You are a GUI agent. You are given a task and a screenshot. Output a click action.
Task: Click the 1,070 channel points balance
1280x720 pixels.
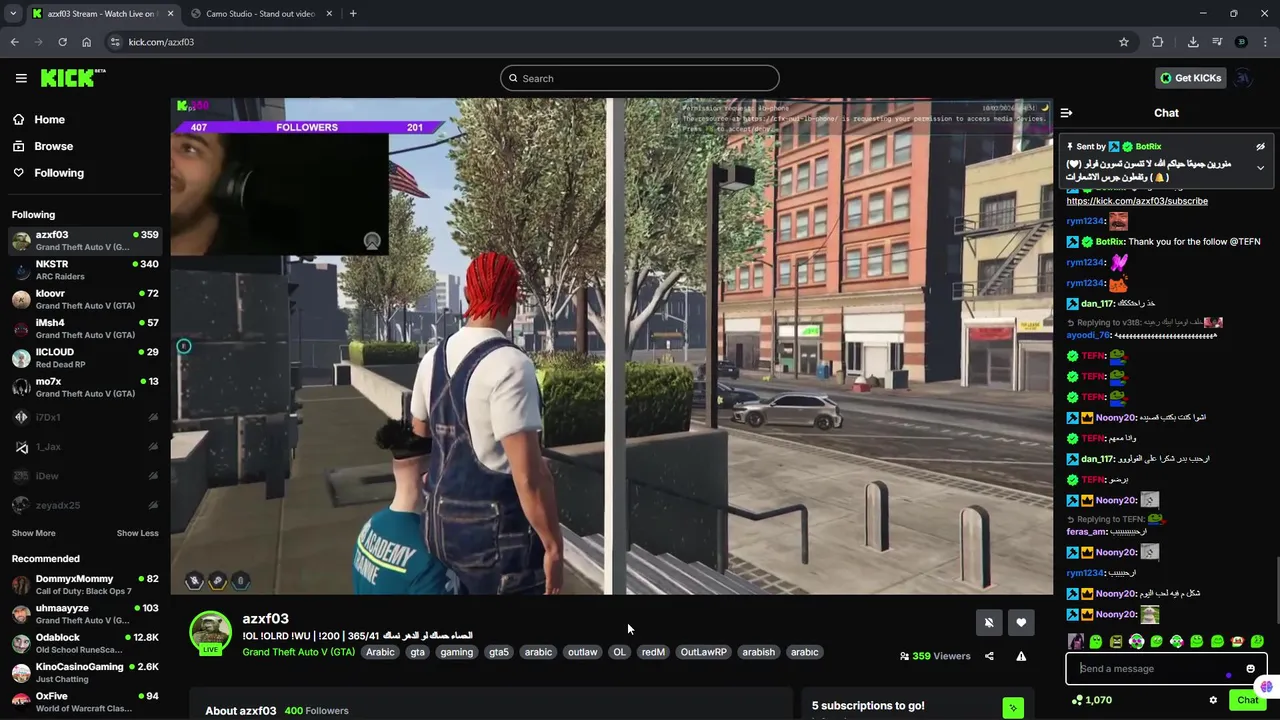1092,700
